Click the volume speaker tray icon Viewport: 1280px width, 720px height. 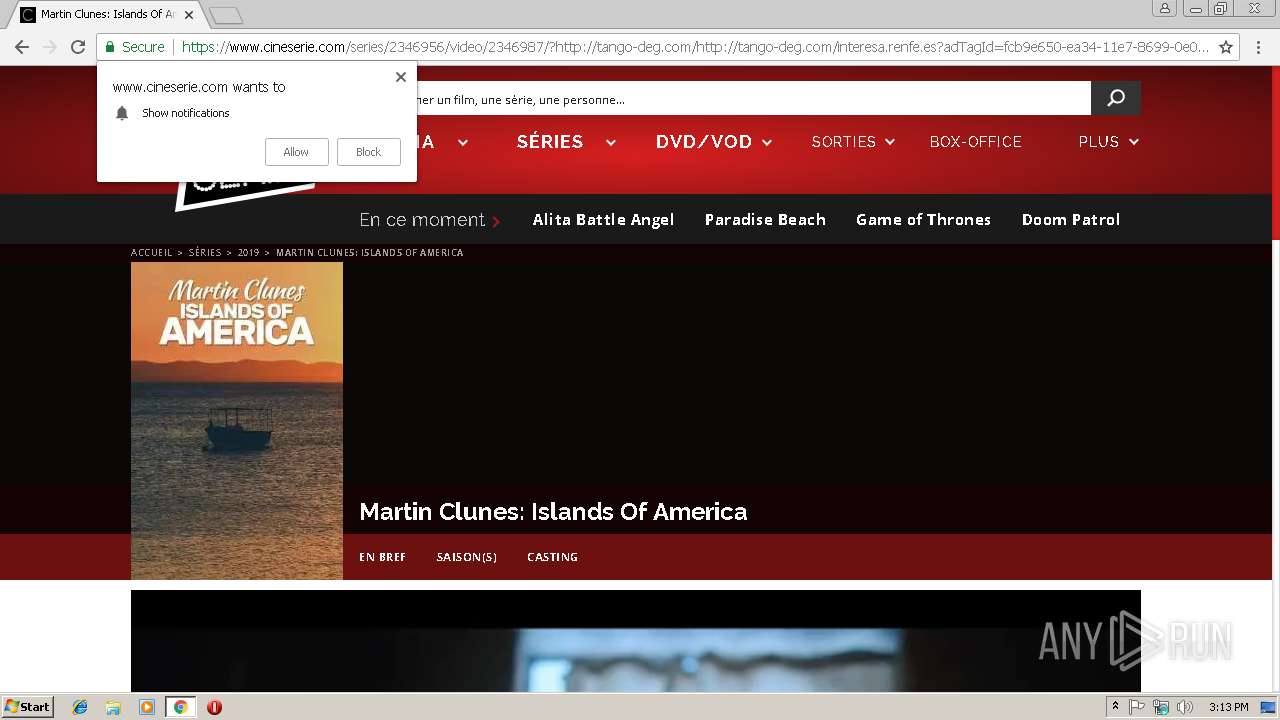1185,707
